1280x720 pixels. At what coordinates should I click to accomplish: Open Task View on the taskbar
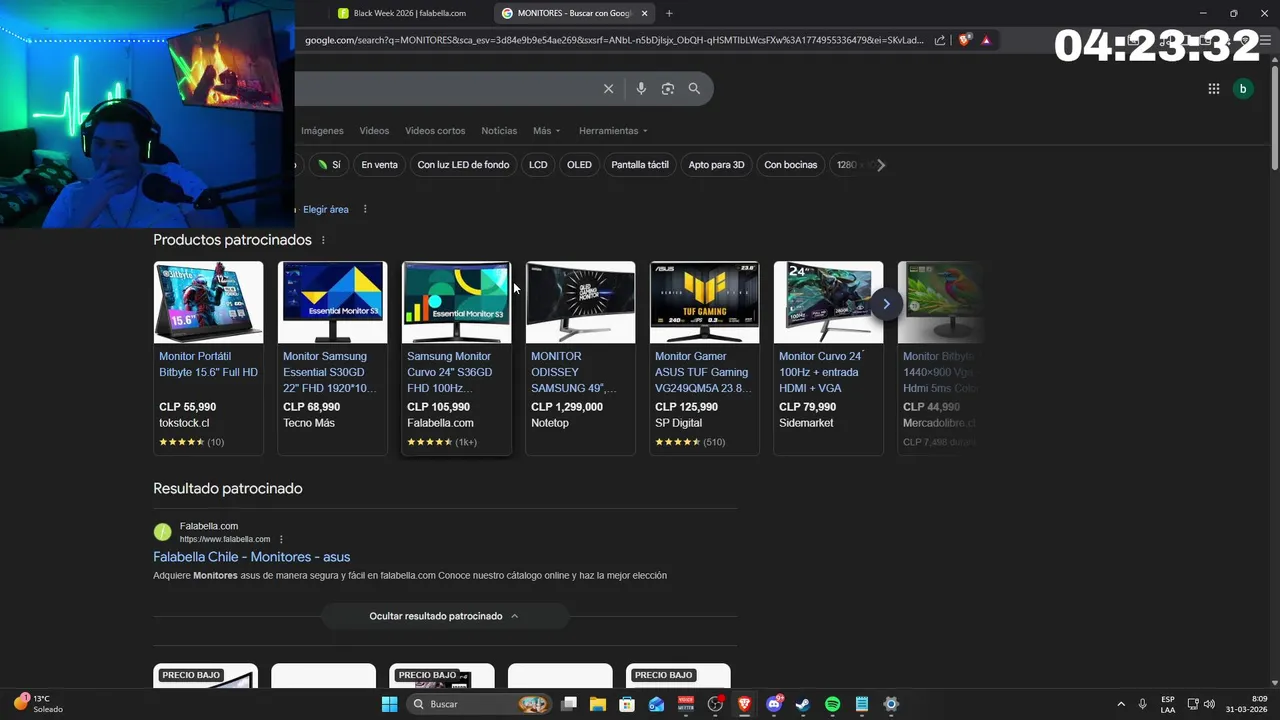569,704
